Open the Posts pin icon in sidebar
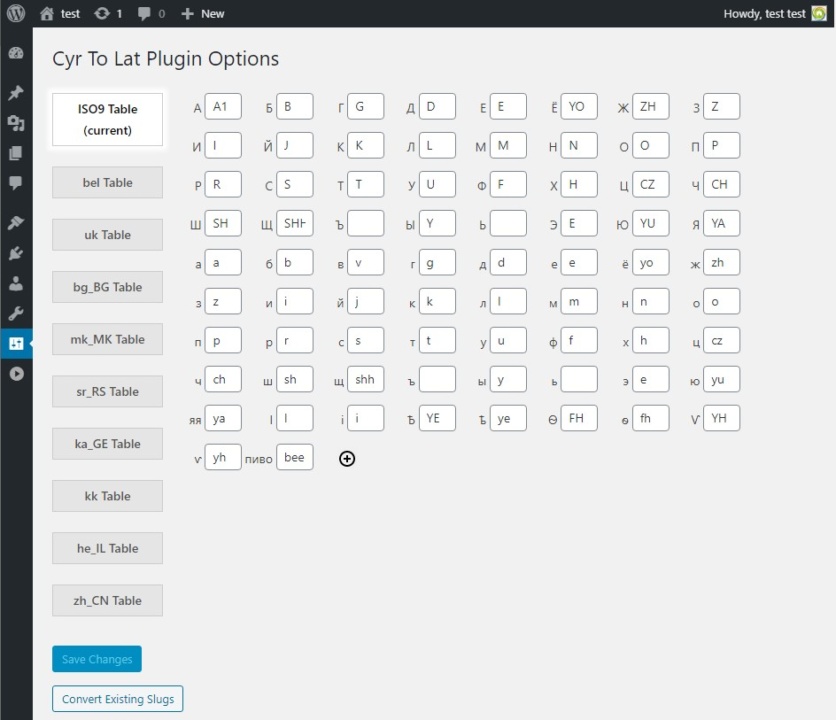The height and width of the screenshot is (720, 836). 16,92
